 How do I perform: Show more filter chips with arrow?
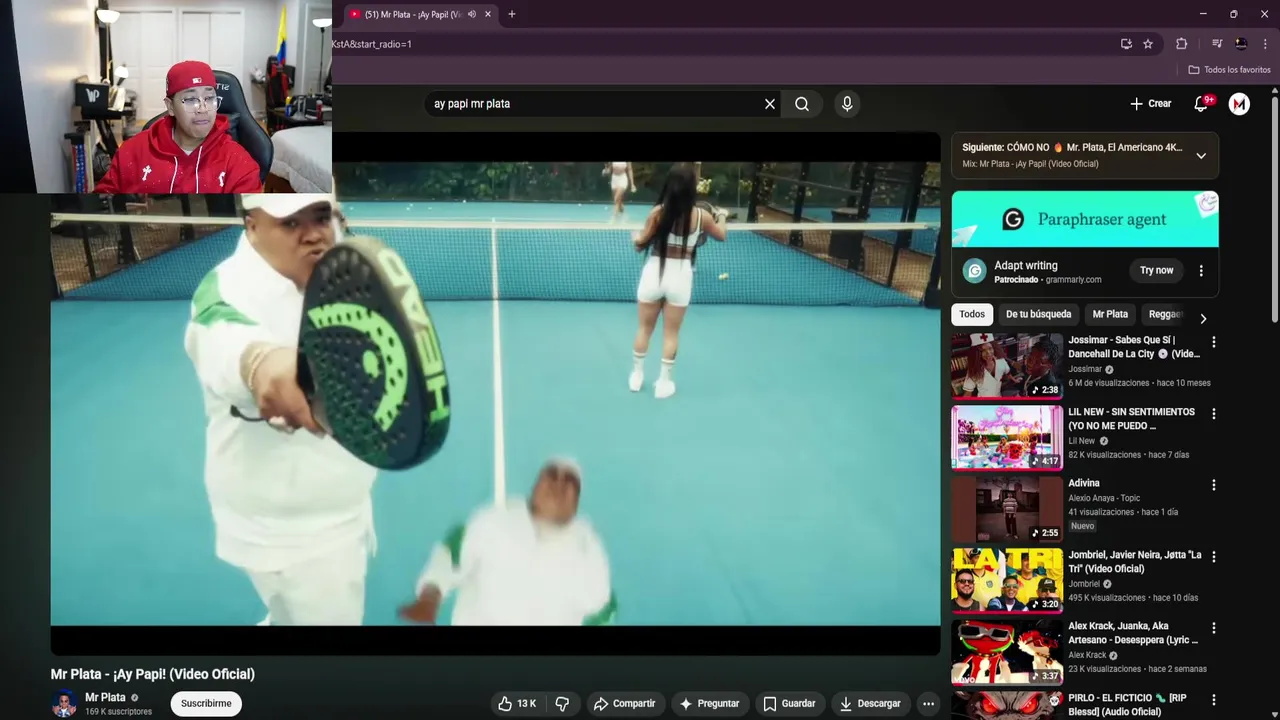[x=1203, y=318]
